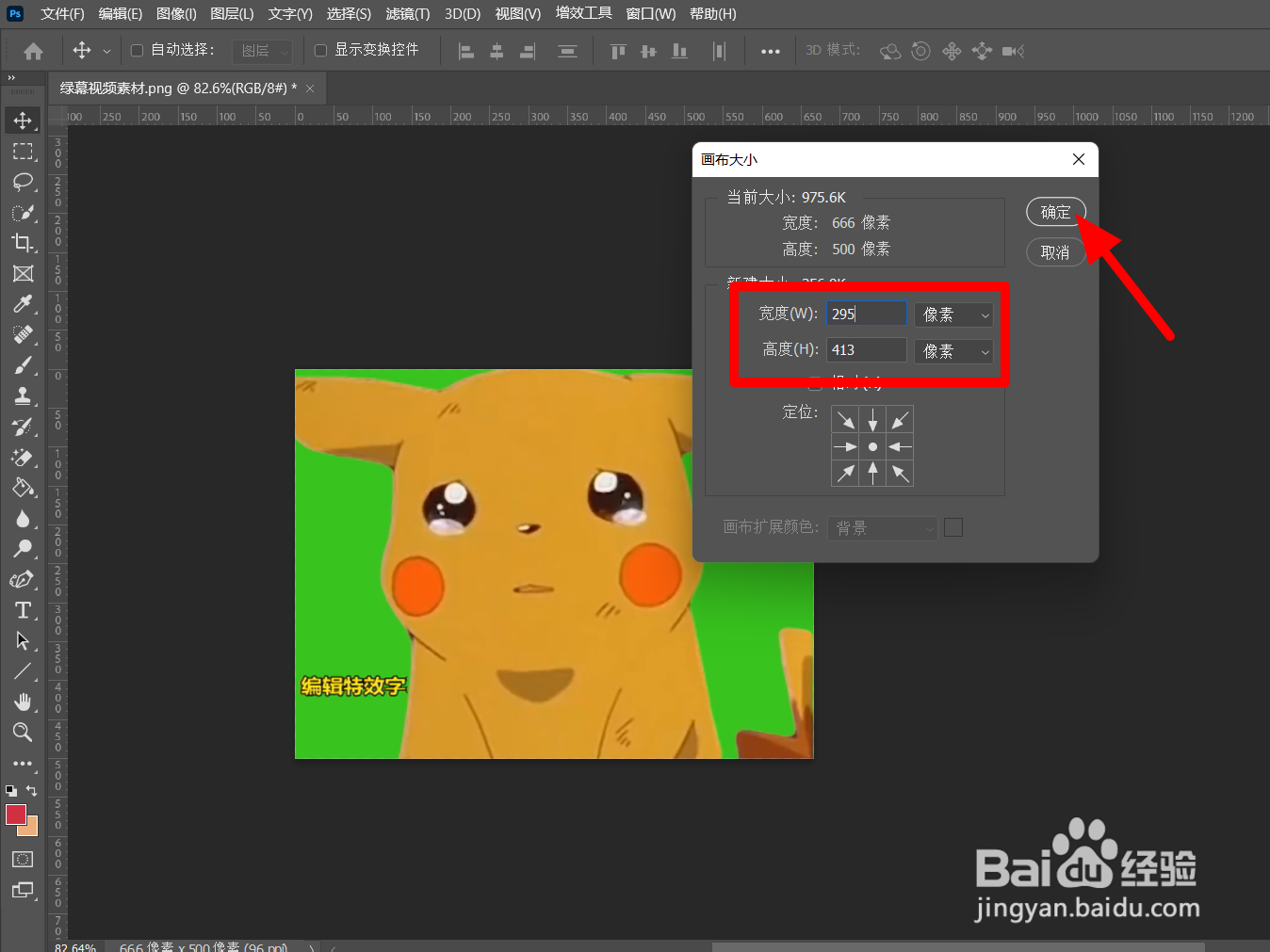Screen dimensions: 1270x952
Task: Select the 绿幕视频素材.png document tab
Action: point(178,89)
